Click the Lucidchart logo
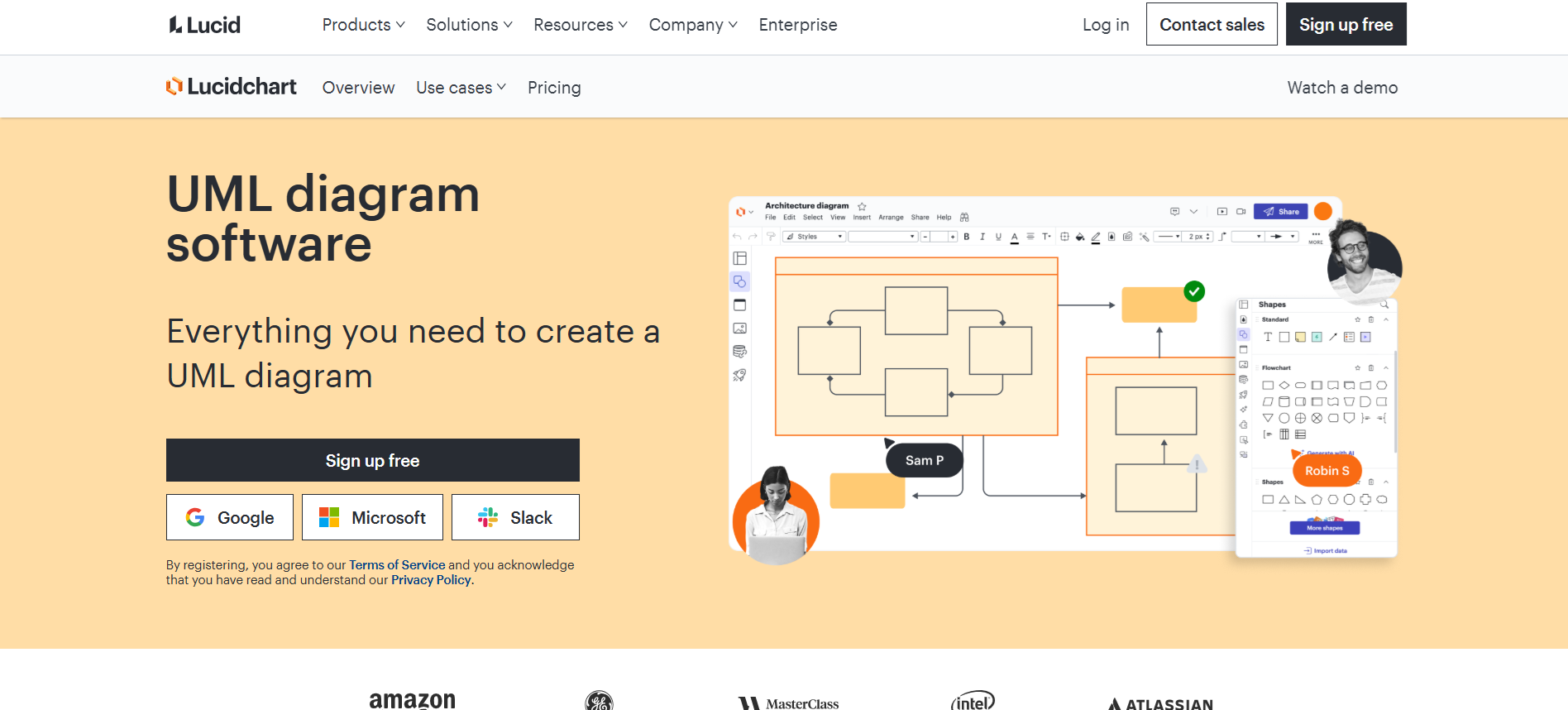Image resolution: width=1568 pixels, height=710 pixels. (232, 87)
